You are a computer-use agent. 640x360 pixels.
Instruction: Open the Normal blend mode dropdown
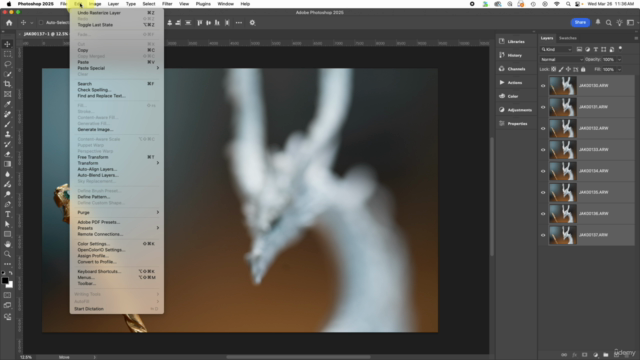click(x=562, y=60)
